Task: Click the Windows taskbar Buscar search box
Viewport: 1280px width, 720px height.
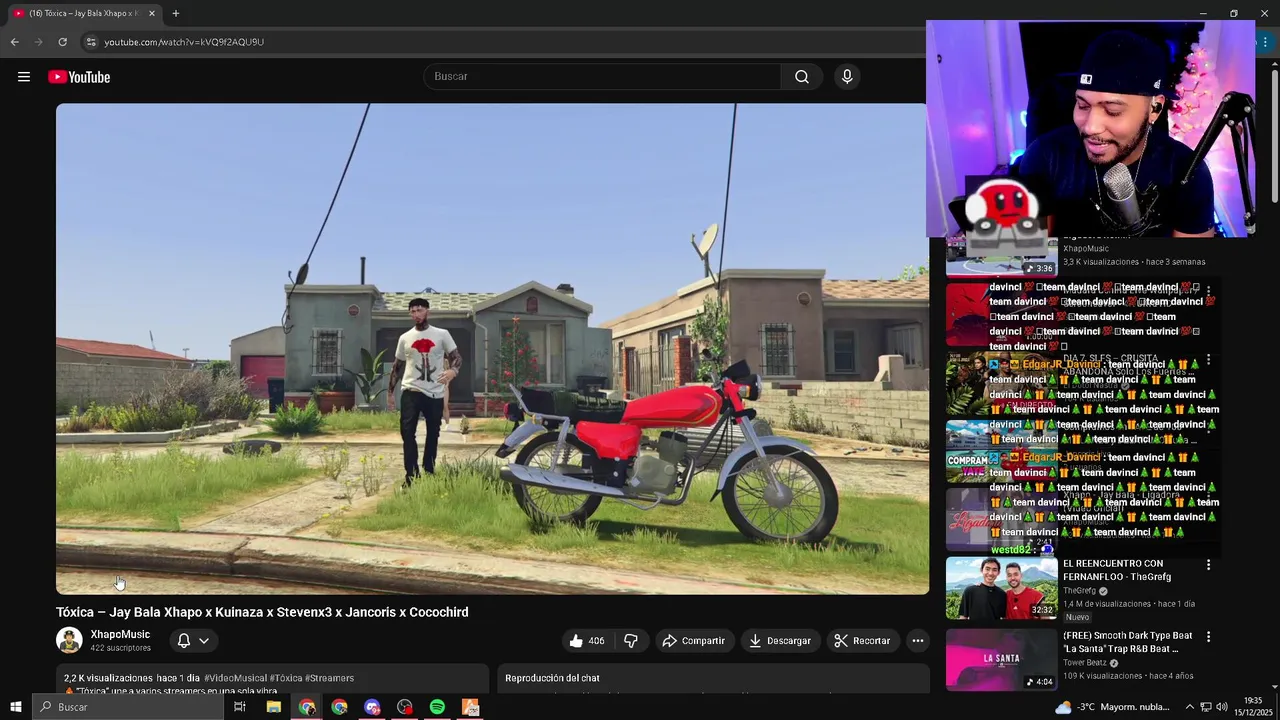Action: click(127, 707)
